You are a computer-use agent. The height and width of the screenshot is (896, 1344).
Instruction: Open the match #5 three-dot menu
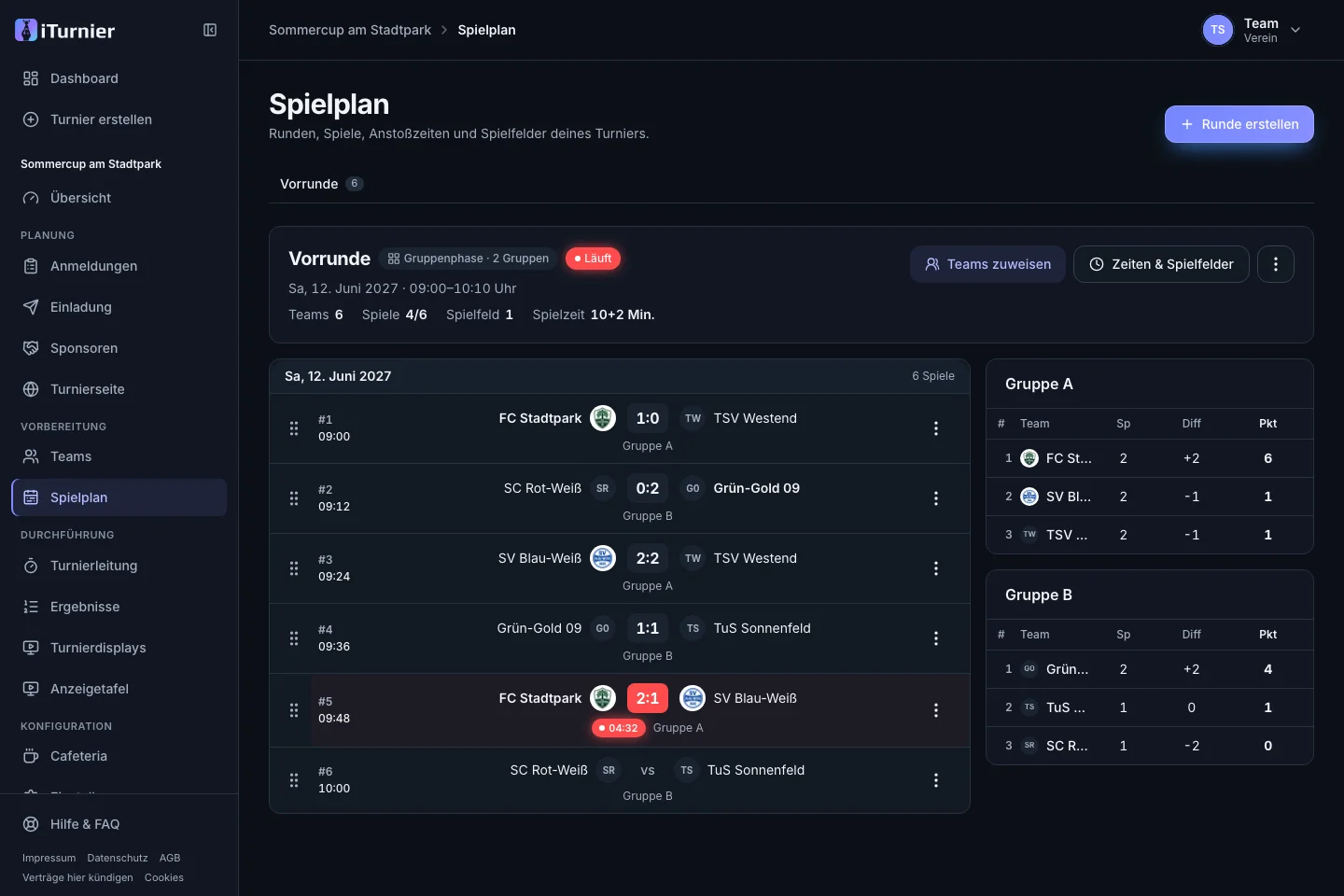pos(936,710)
